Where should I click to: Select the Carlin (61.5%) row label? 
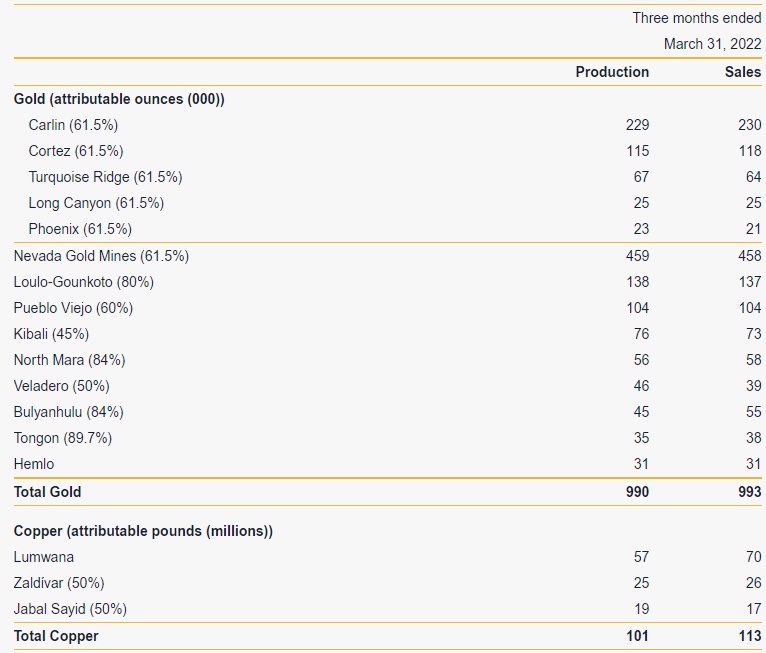[x=73, y=125]
